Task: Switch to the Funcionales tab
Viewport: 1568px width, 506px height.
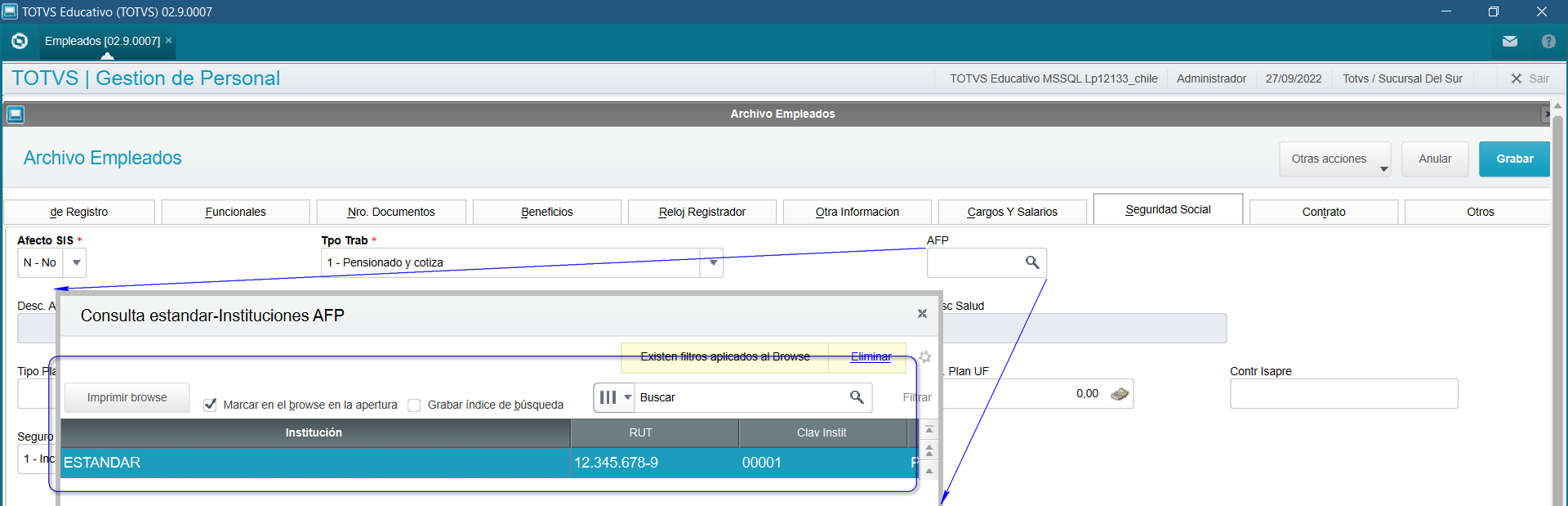Action: 235,212
